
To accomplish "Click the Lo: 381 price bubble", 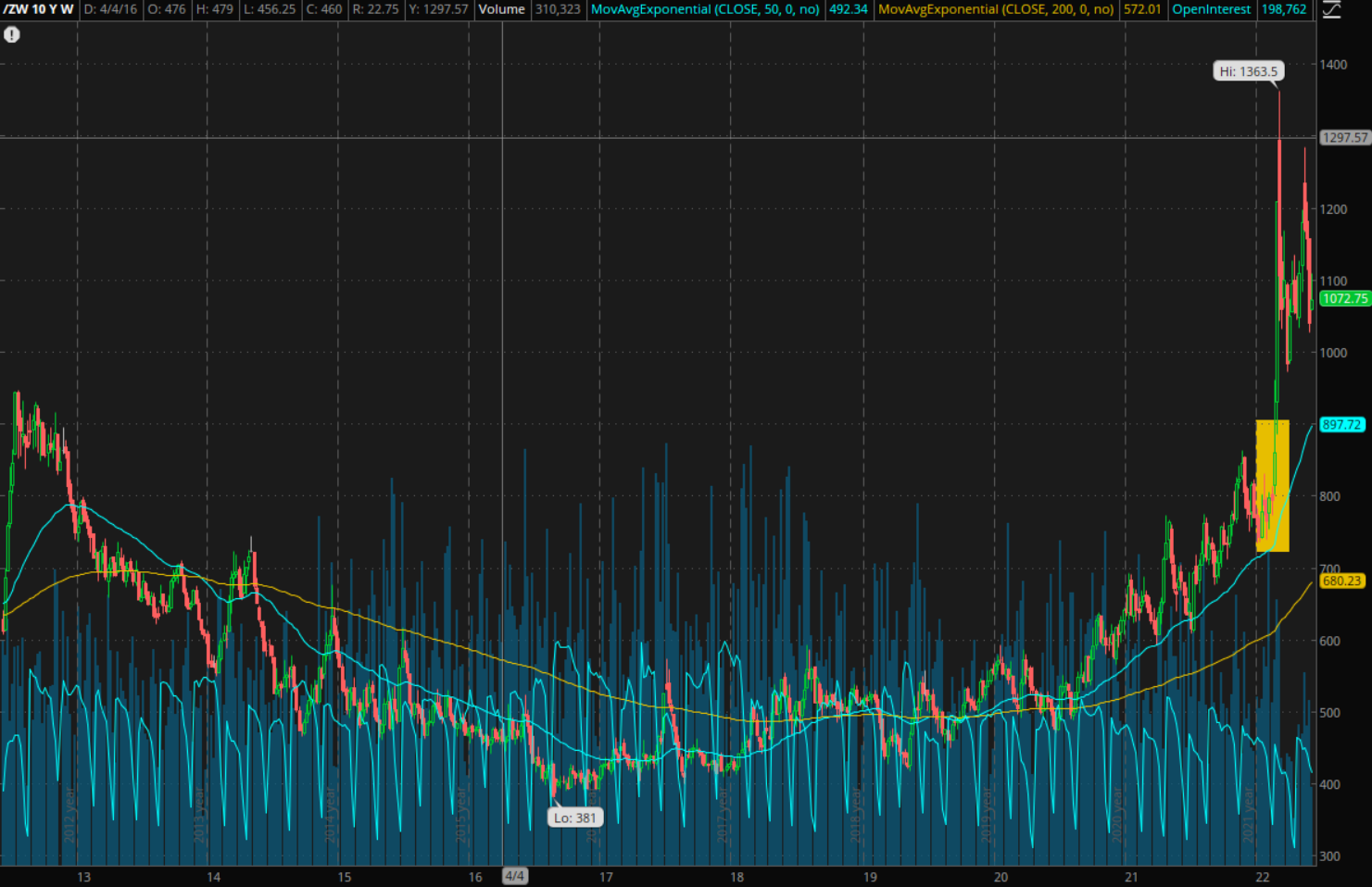I will point(576,817).
